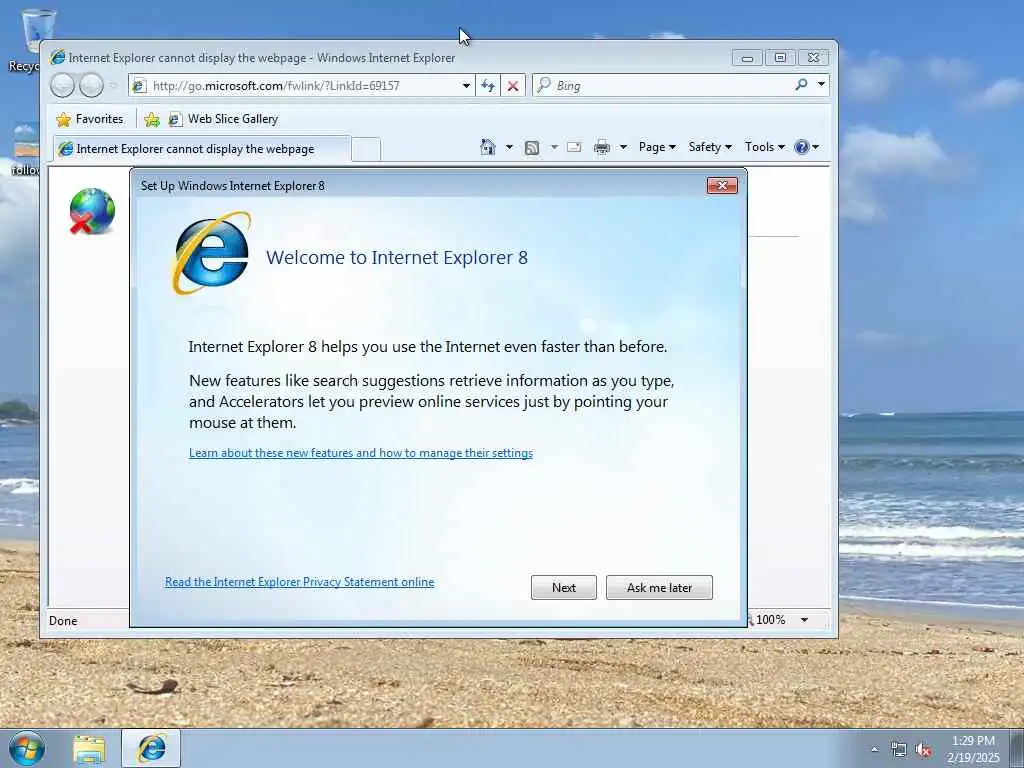Click the Forward navigation arrow button
The image size is (1024, 768).
click(x=91, y=86)
